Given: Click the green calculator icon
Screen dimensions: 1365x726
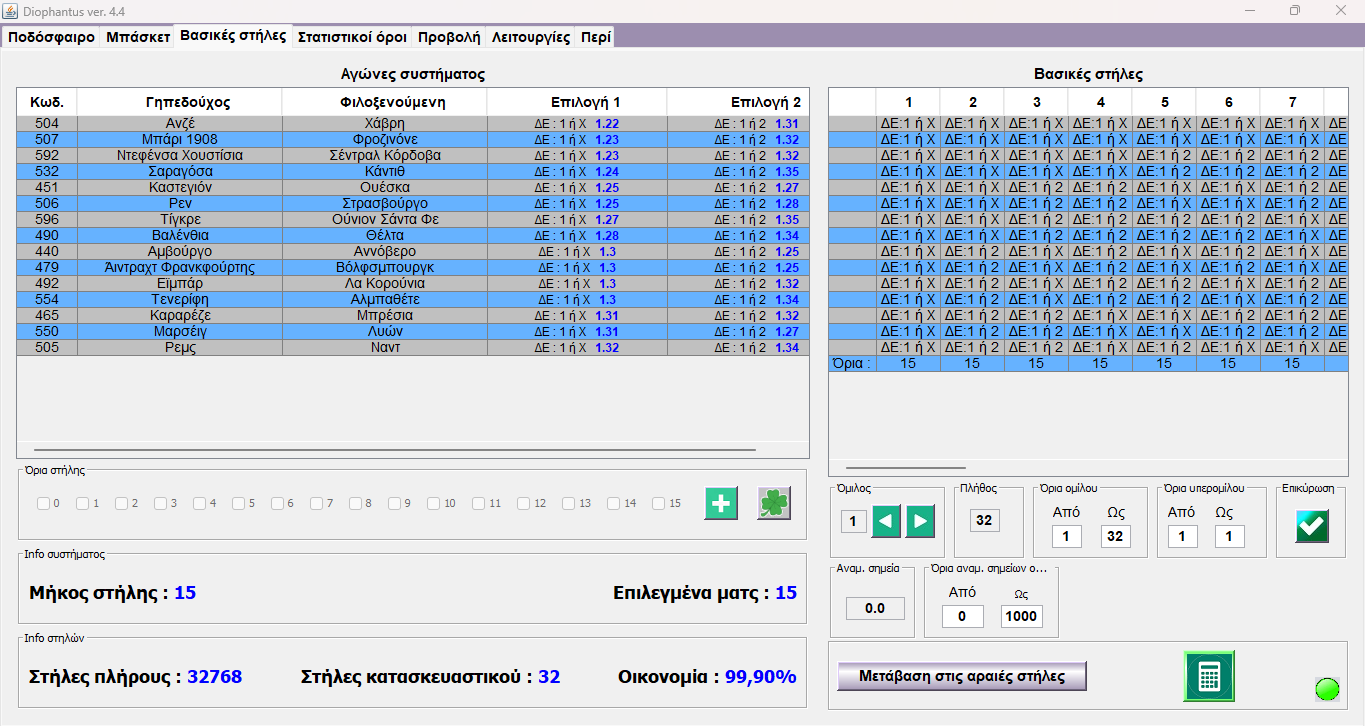Looking at the screenshot, I should point(1209,676).
